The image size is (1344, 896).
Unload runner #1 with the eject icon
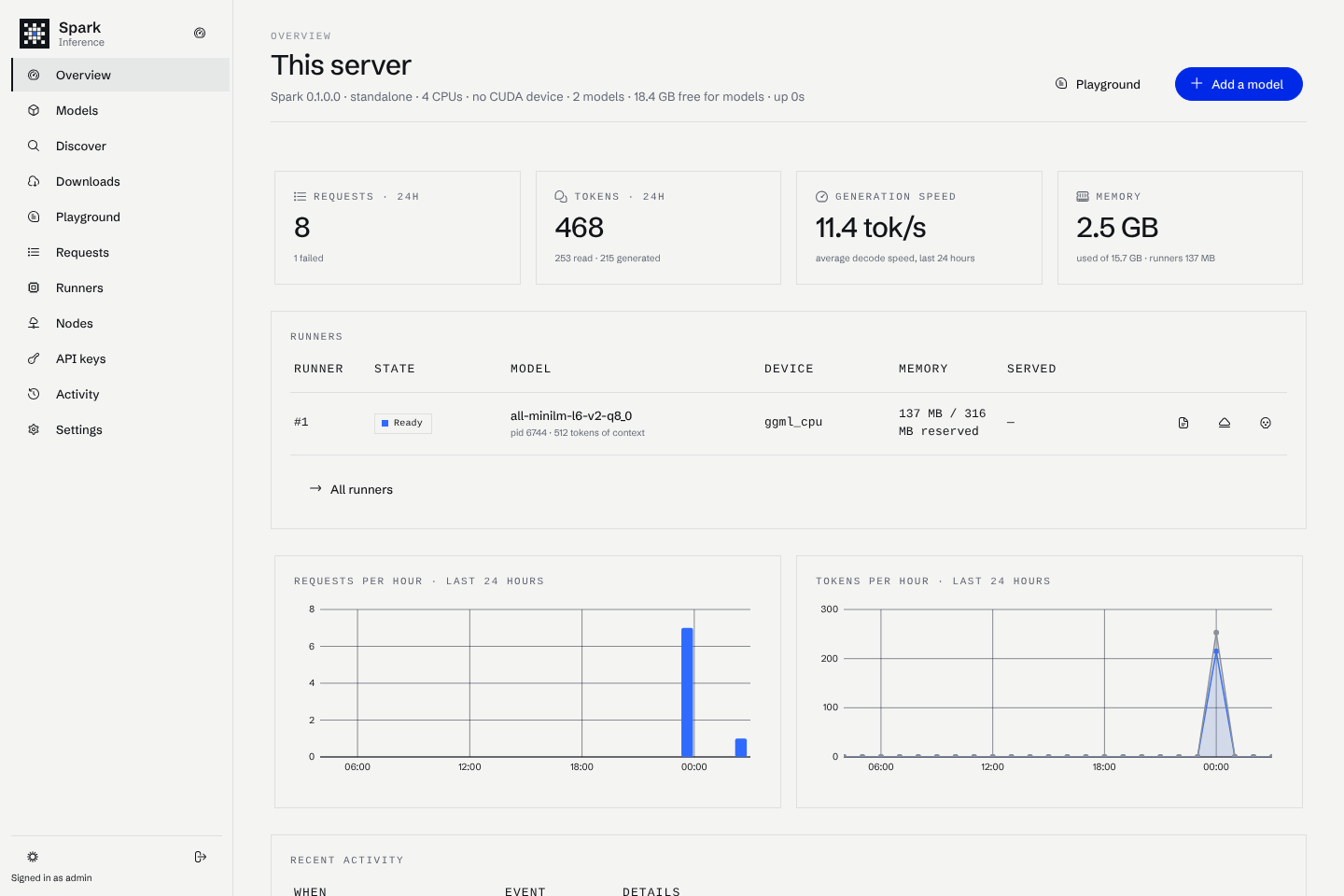click(x=1225, y=423)
